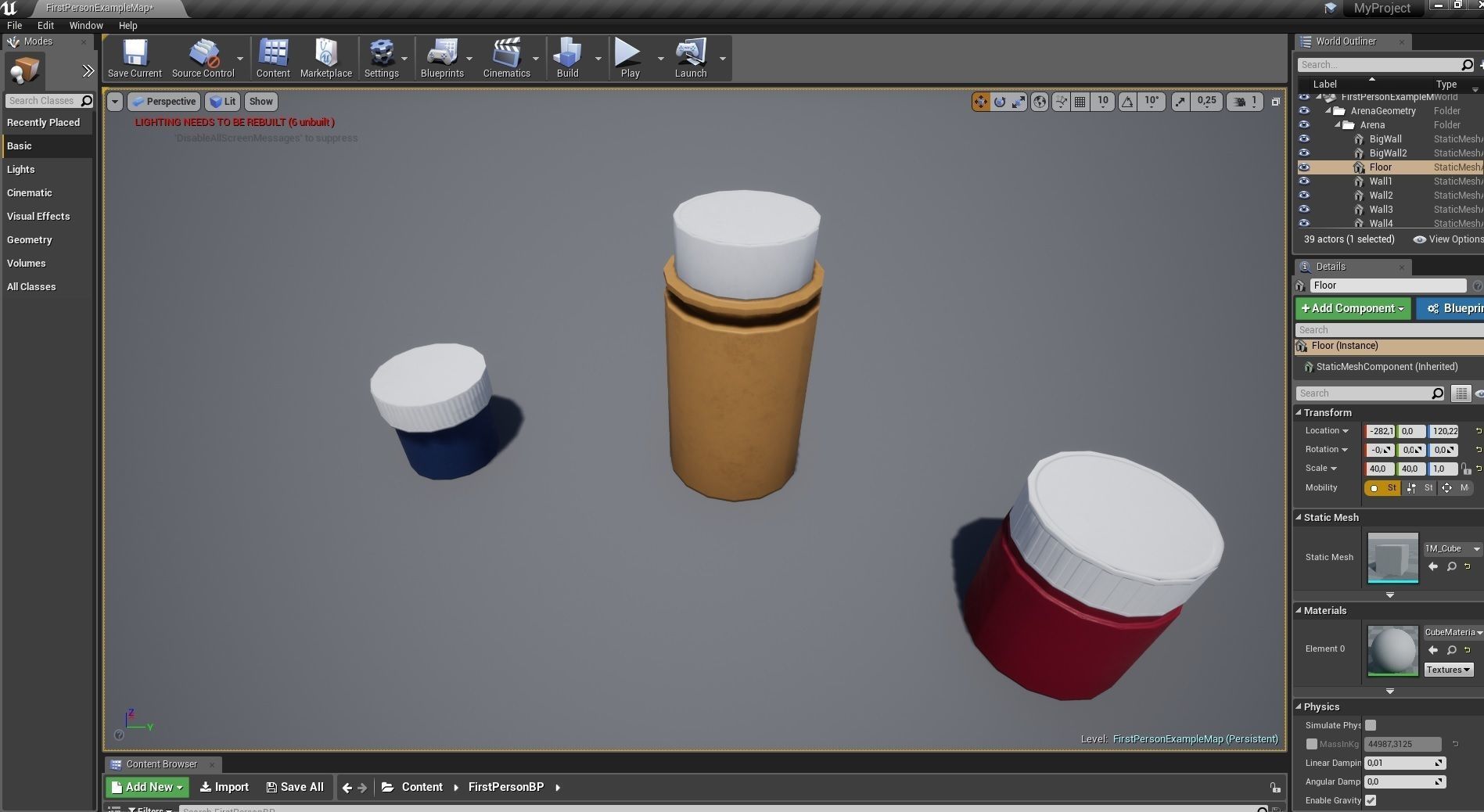Image resolution: width=1484 pixels, height=812 pixels.
Task: Open the Lit view mode menu
Action: click(223, 102)
